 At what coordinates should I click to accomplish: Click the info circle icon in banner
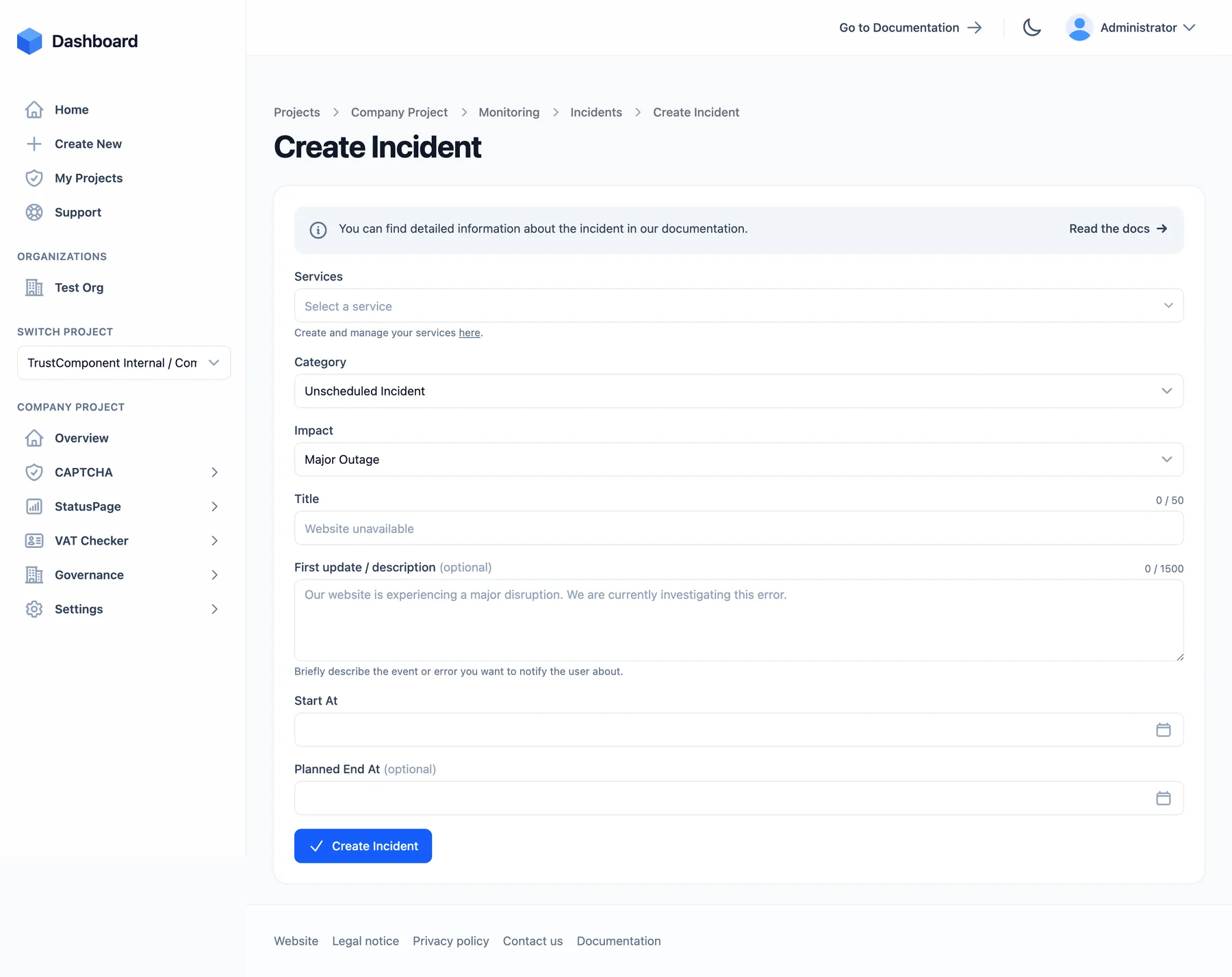coord(318,230)
